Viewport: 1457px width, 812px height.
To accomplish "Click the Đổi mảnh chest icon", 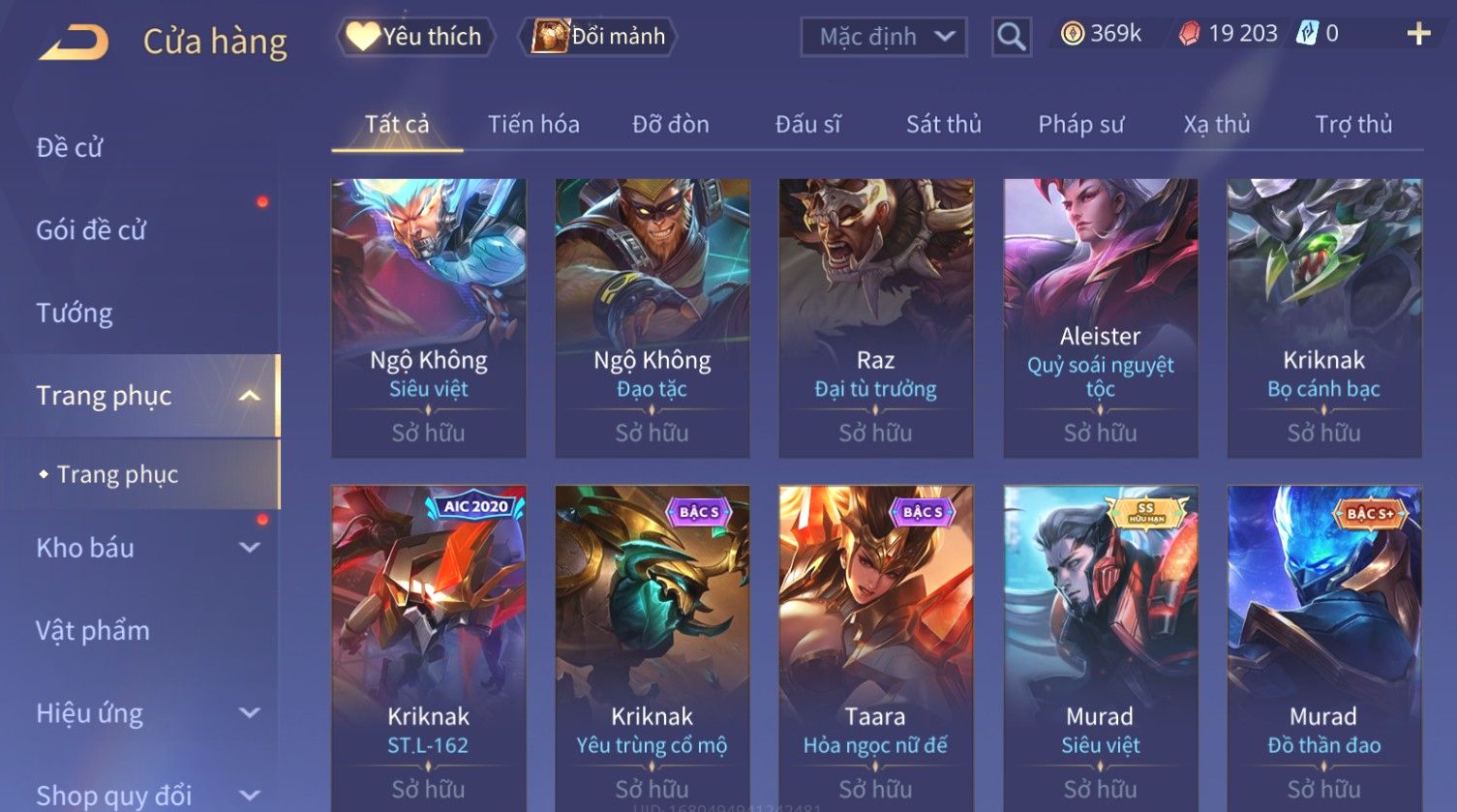I will [550, 36].
